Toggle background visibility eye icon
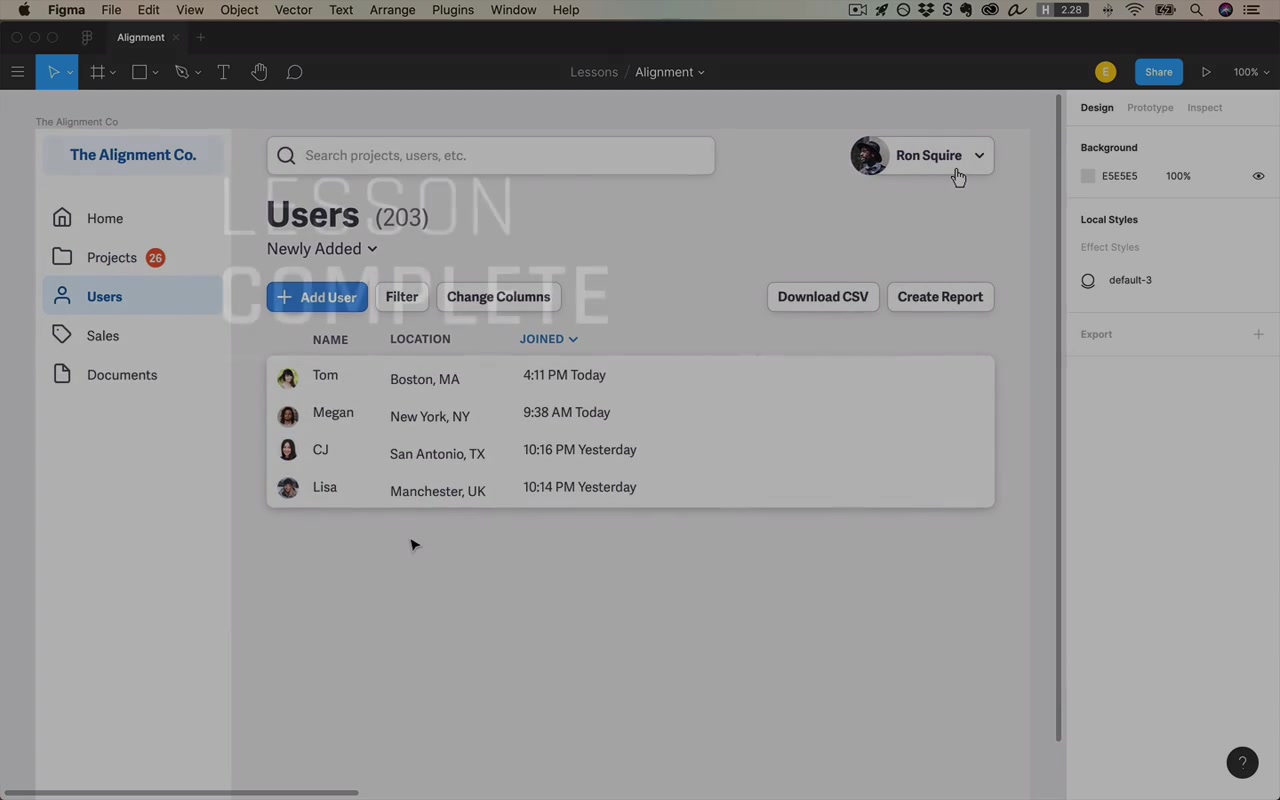The width and height of the screenshot is (1280, 800). (1258, 176)
